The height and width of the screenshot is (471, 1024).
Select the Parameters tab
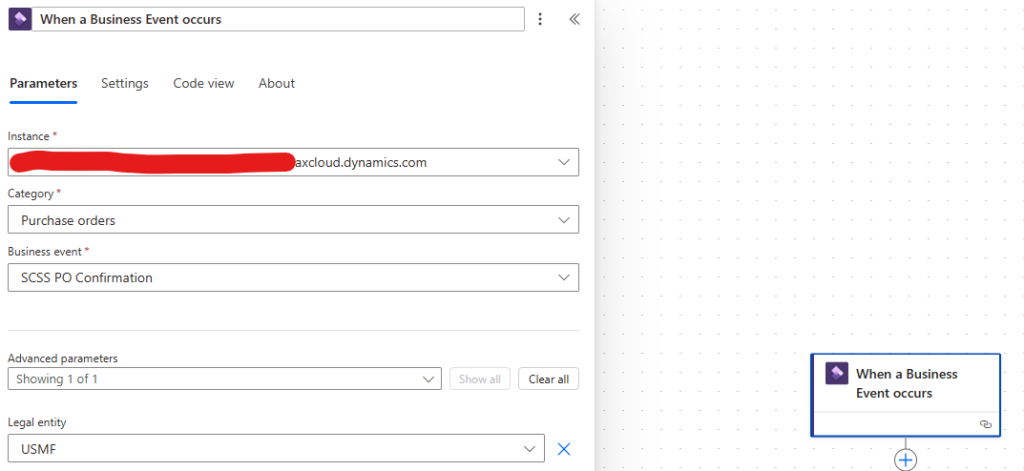click(44, 84)
